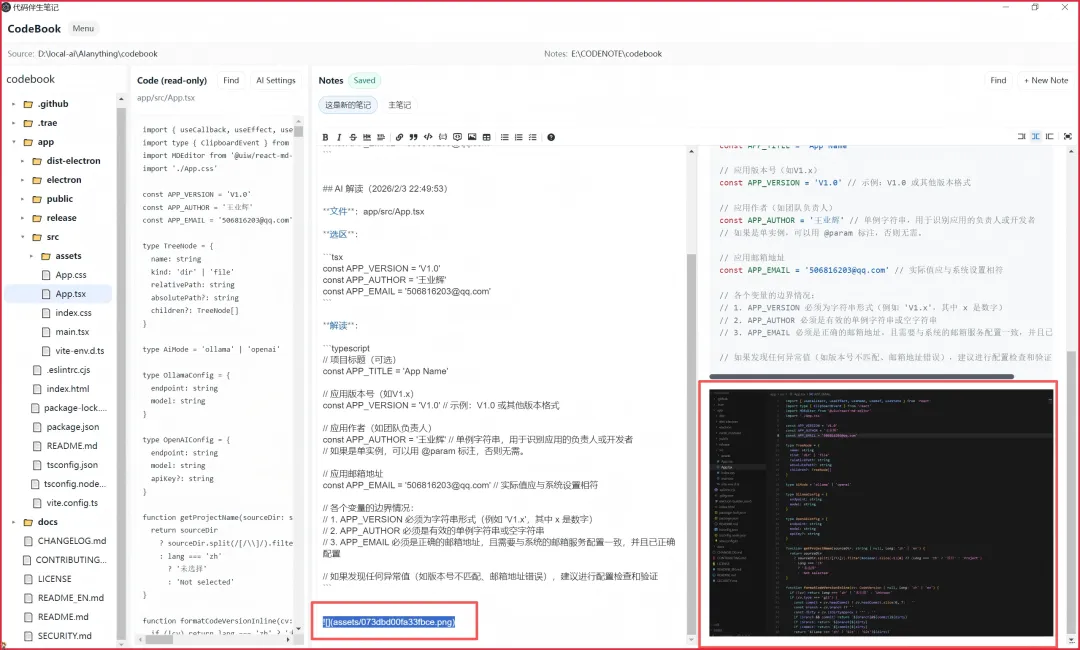Insert a horizontal rule via the toolbar
The width and height of the screenshot is (1080, 650).
[x=367, y=137]
